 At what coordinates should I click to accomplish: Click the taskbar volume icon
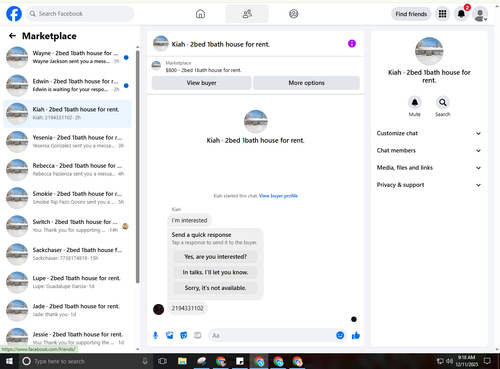[x=449, y=361]
